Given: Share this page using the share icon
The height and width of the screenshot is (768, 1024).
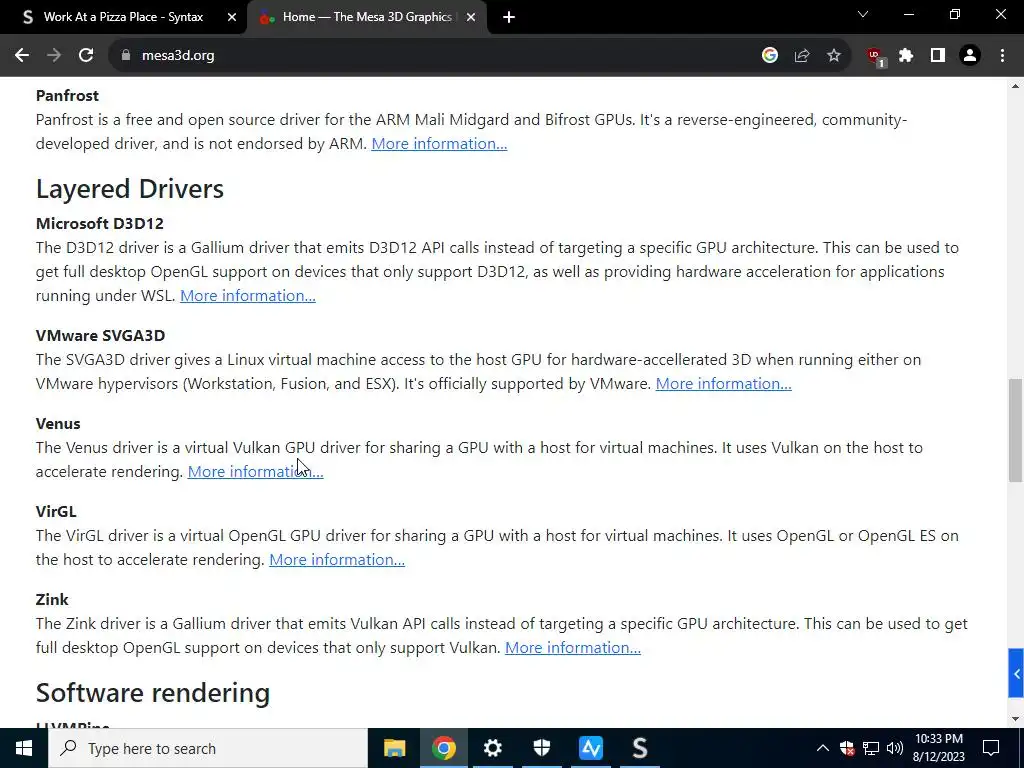Looking at the screenshot, I should [802, 56].
